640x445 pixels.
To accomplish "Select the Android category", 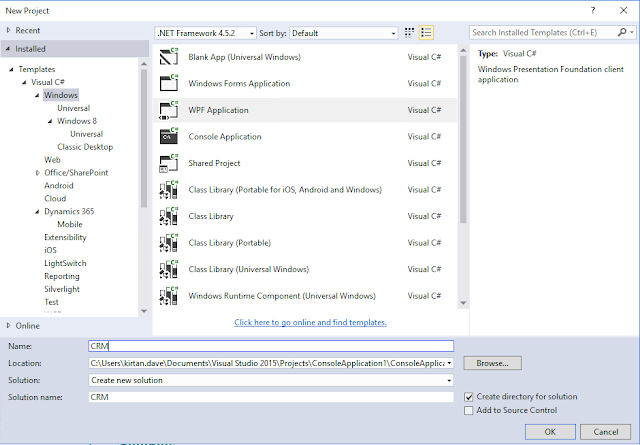I will tap(59, 185).
